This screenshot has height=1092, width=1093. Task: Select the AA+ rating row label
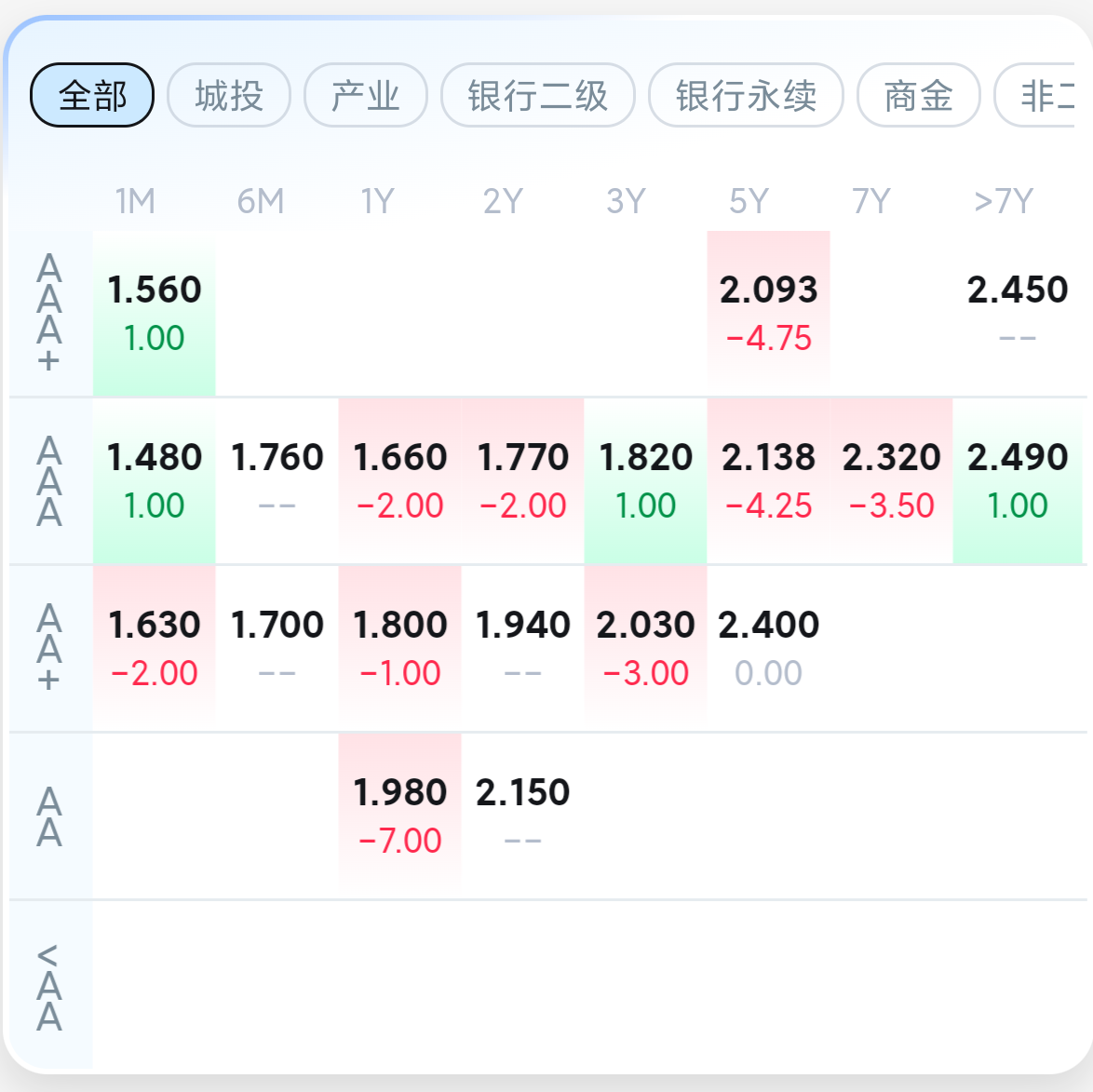point(49,648)
